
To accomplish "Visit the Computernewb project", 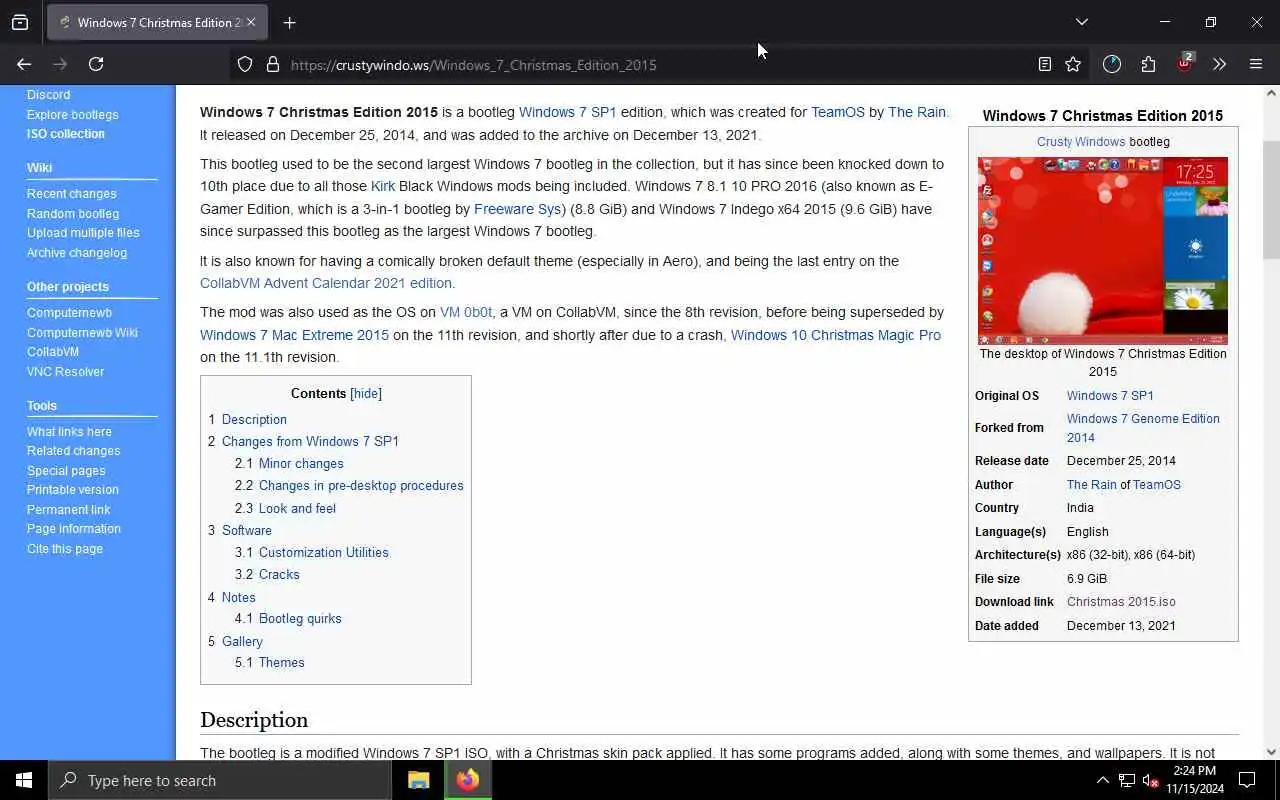I will [69, 313].
